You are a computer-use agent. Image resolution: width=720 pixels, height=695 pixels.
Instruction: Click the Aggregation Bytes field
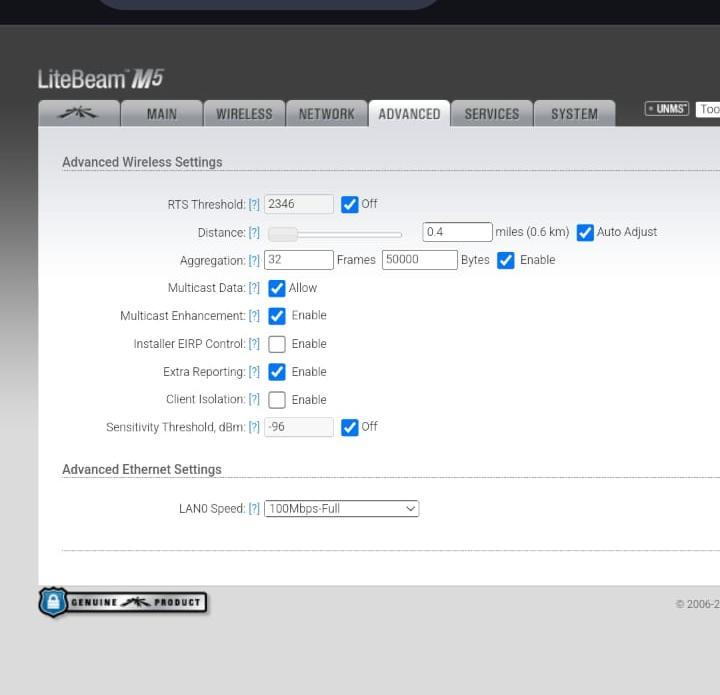pyautogui.click(x=420, y=260)
